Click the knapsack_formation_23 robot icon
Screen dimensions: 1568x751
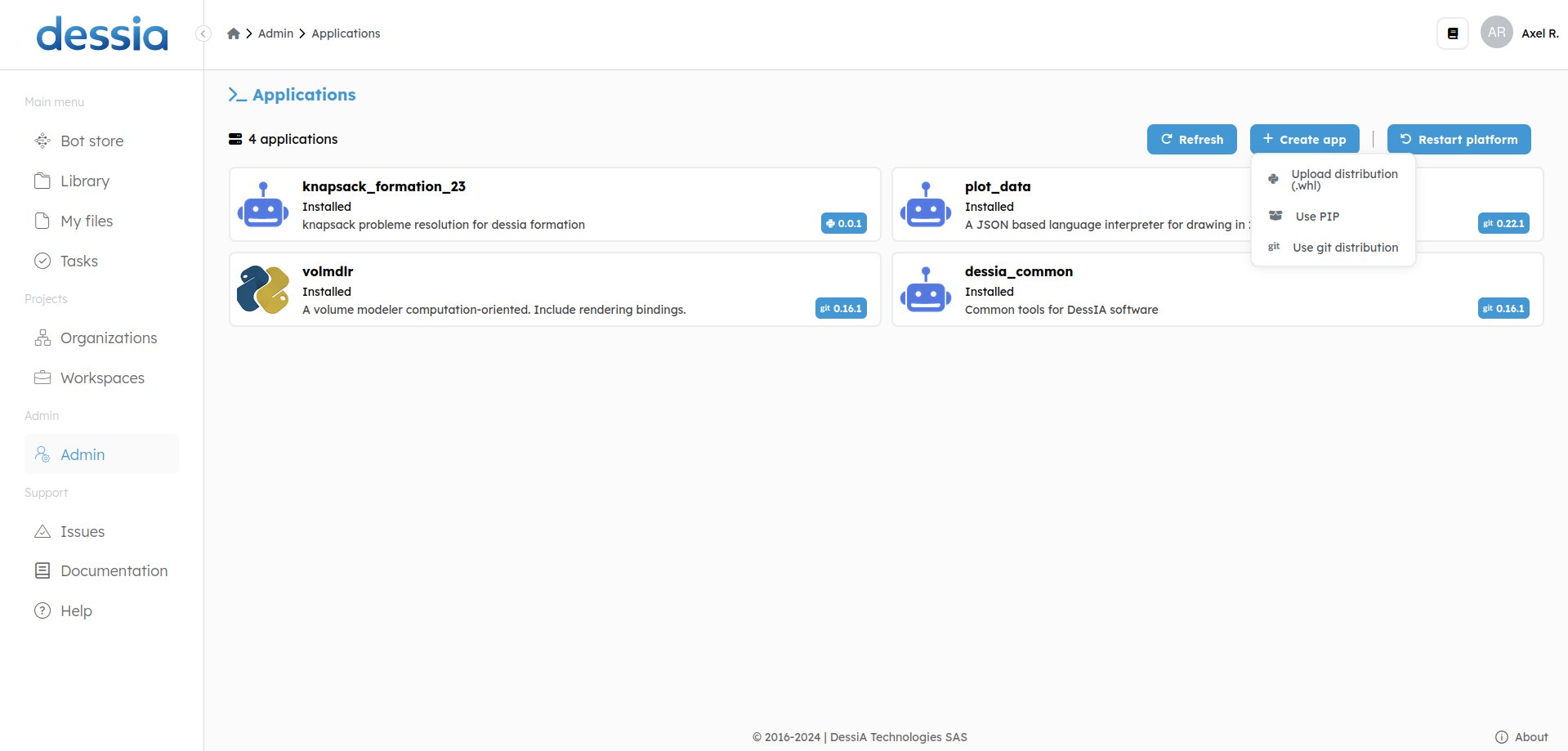pyautogui.click(x=263, y=204)
